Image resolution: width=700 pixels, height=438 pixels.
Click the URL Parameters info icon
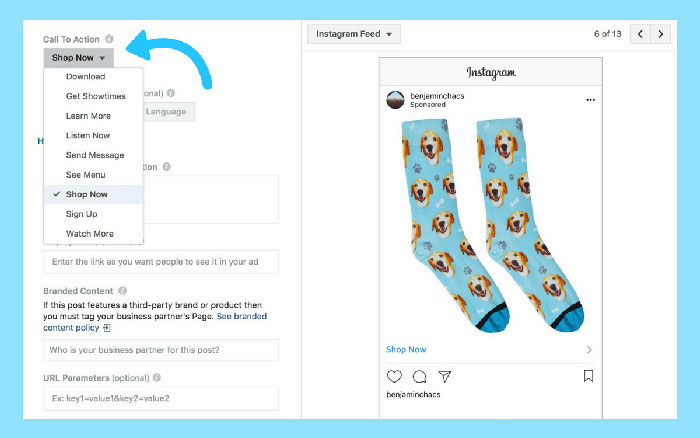pyautogui.click(x=157, y=378)
